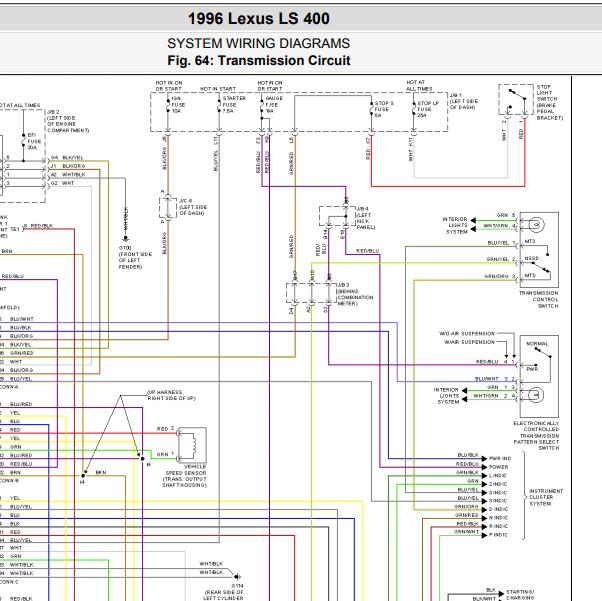Select the I/P HARNESS location note
Image resolution: width=602 pixels, height=601 pixels.
click(x=171, y=395)
